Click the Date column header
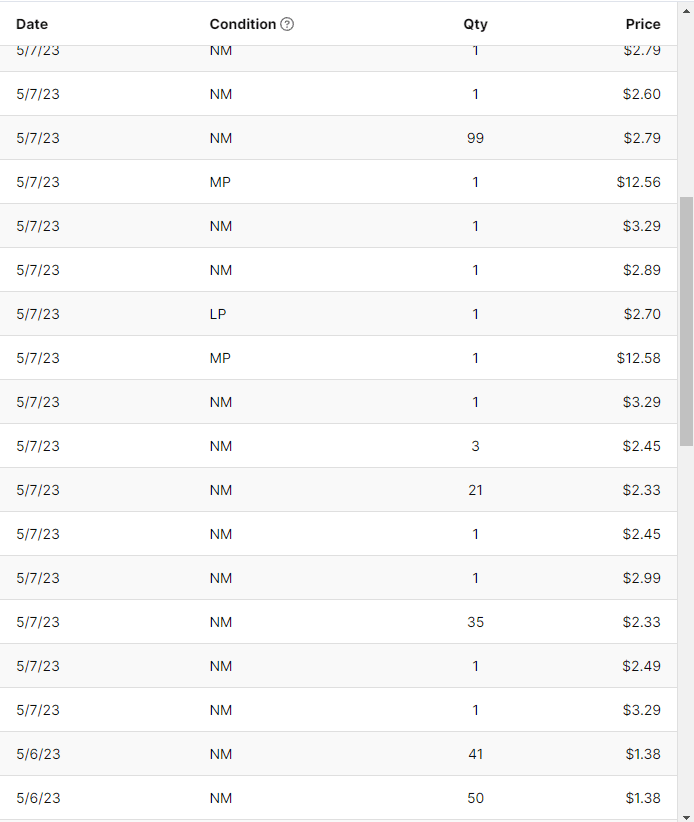The height and width of the screenshot is (822, 694). 32,24
